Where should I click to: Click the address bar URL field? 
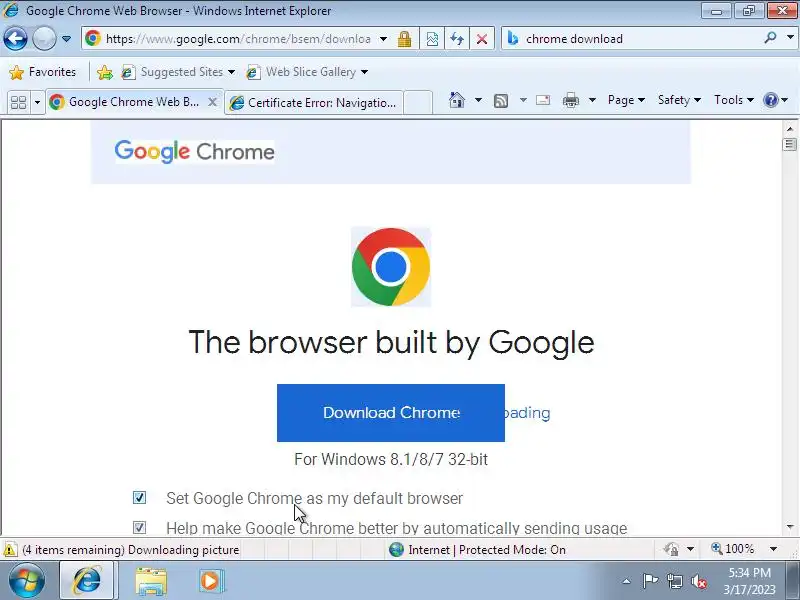237,39
